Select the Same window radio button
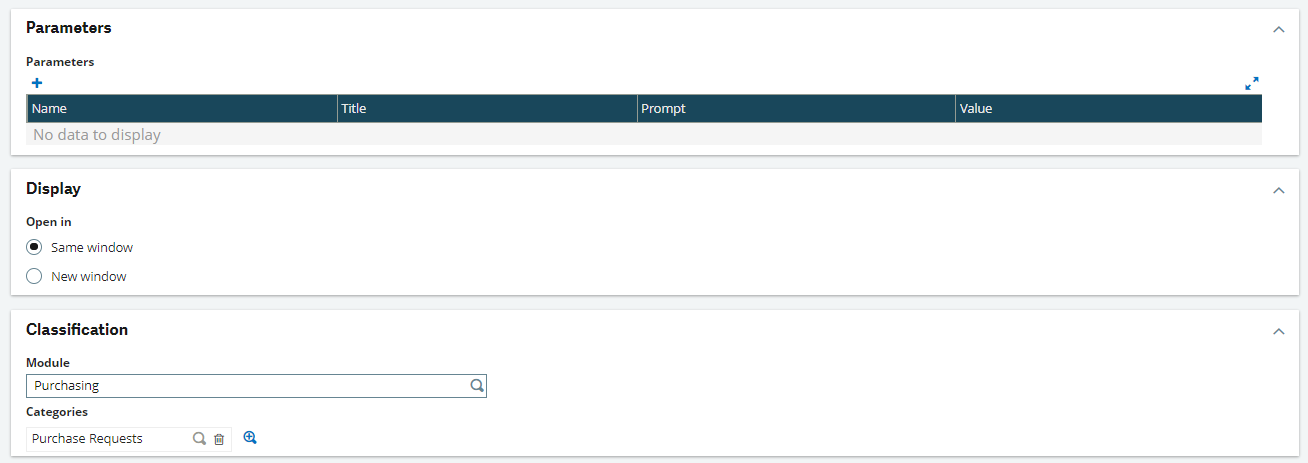The height and width of the screenshot is (463, 1308). pos(34,247)
